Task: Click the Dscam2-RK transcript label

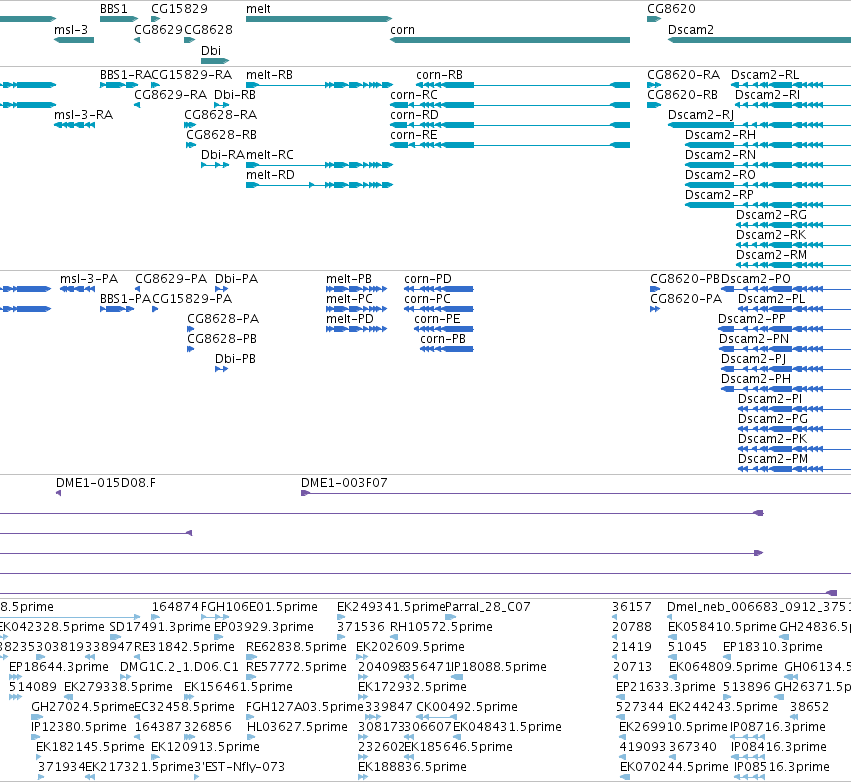Action: click(771, 235)
